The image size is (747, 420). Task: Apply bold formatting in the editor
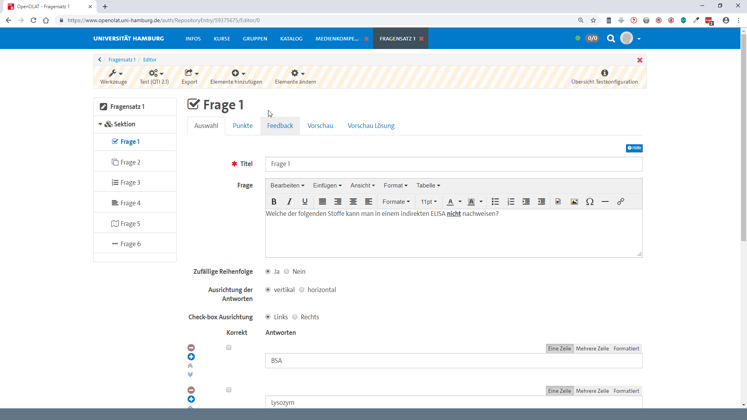tap(274, 202)
